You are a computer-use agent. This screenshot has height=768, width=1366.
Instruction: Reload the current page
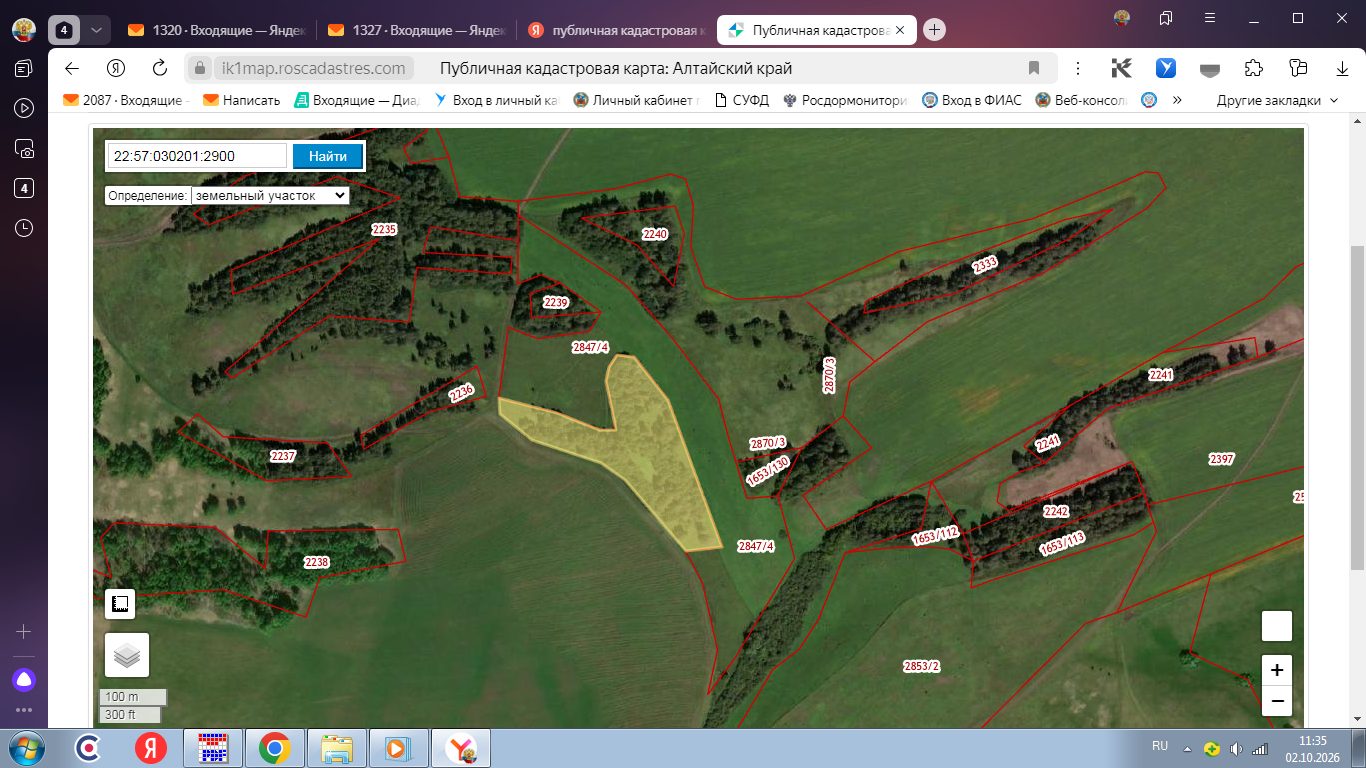160,68
